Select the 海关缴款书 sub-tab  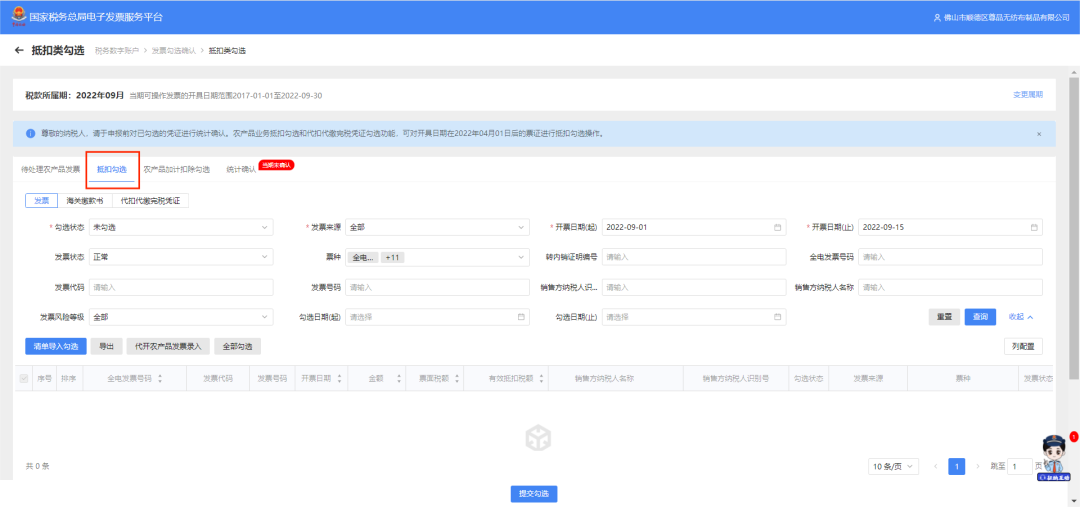[85, 200]
